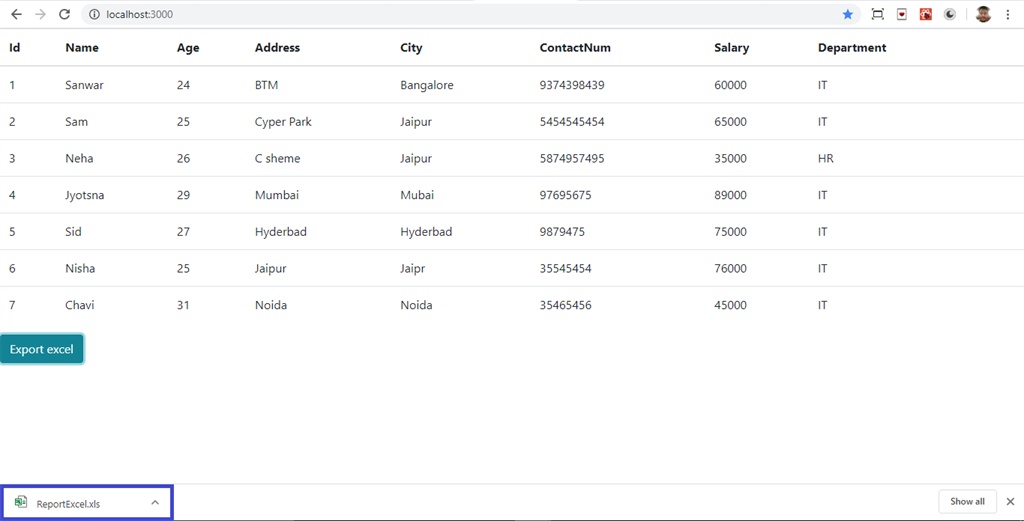The width and height of the screenshot is (1024, 521).
Task: Open Chrome's three-dot menu
Action: tap(1008, 14)
